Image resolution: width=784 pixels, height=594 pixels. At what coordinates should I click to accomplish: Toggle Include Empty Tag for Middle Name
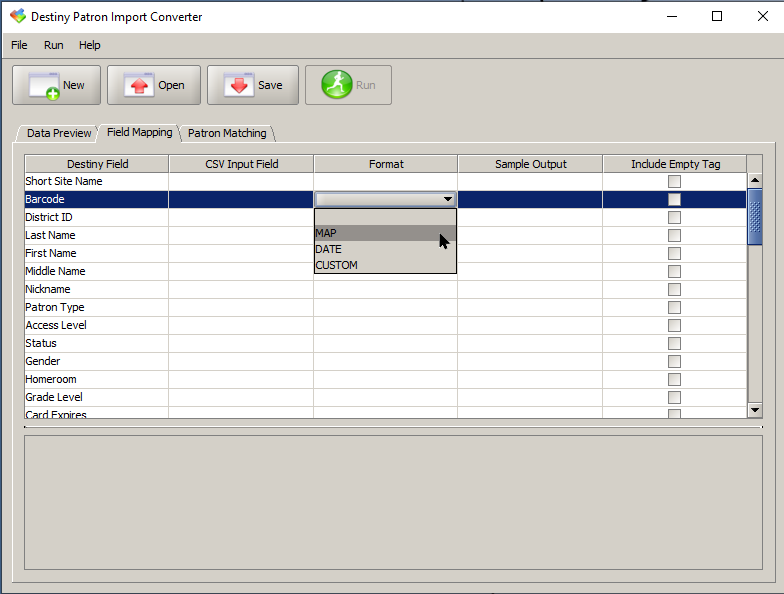[x=674, y=272]
